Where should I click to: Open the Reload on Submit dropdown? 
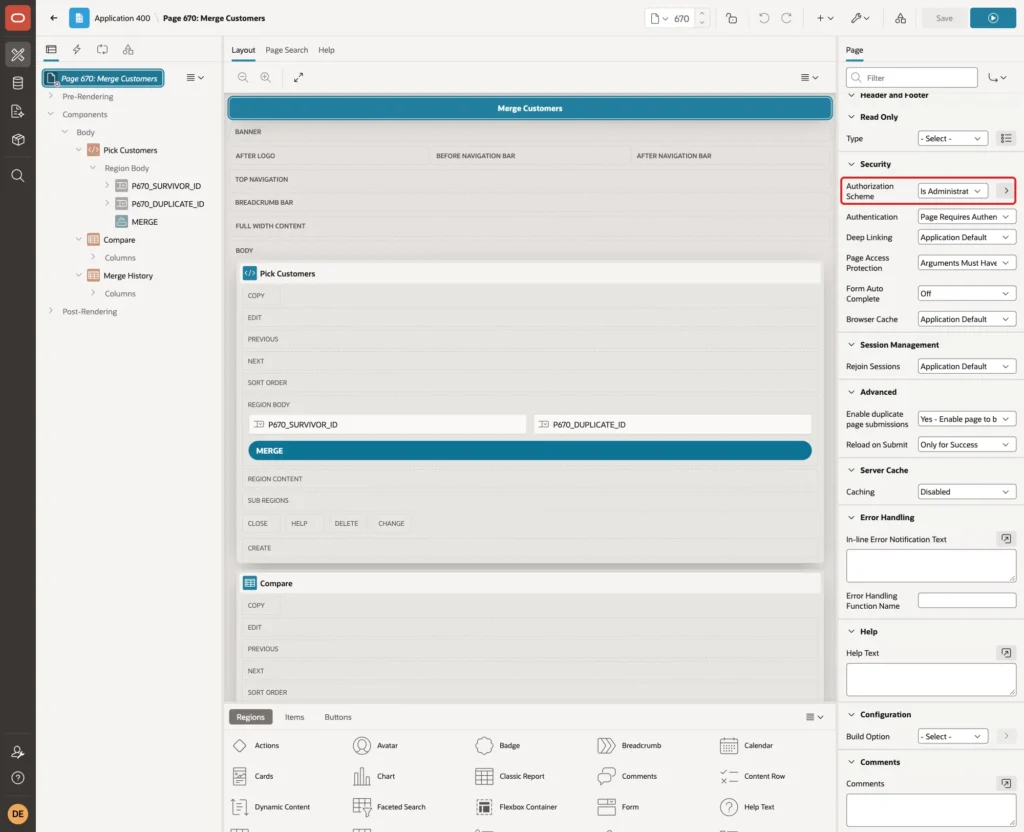pos(967,445)
